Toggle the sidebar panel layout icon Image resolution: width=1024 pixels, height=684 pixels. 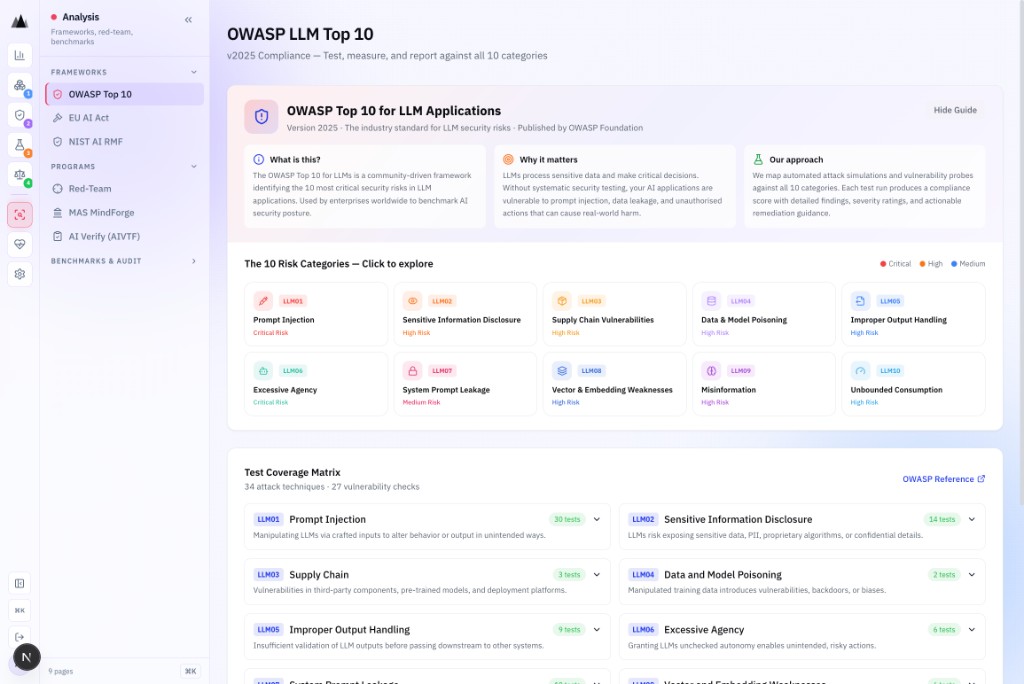(x=20, y=583)
